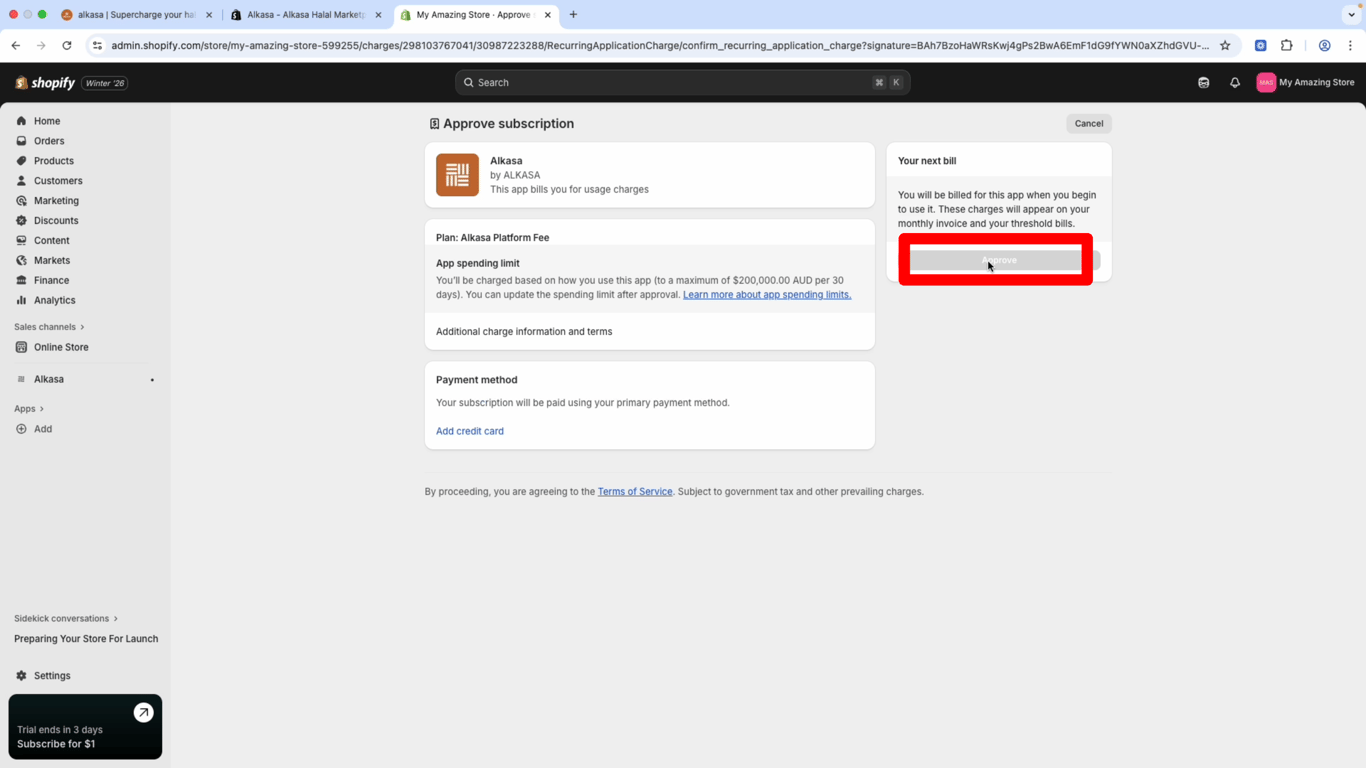Go to Orders in the sidebar
Viewport: 1366px width, 768px height.
click(49, 141)
